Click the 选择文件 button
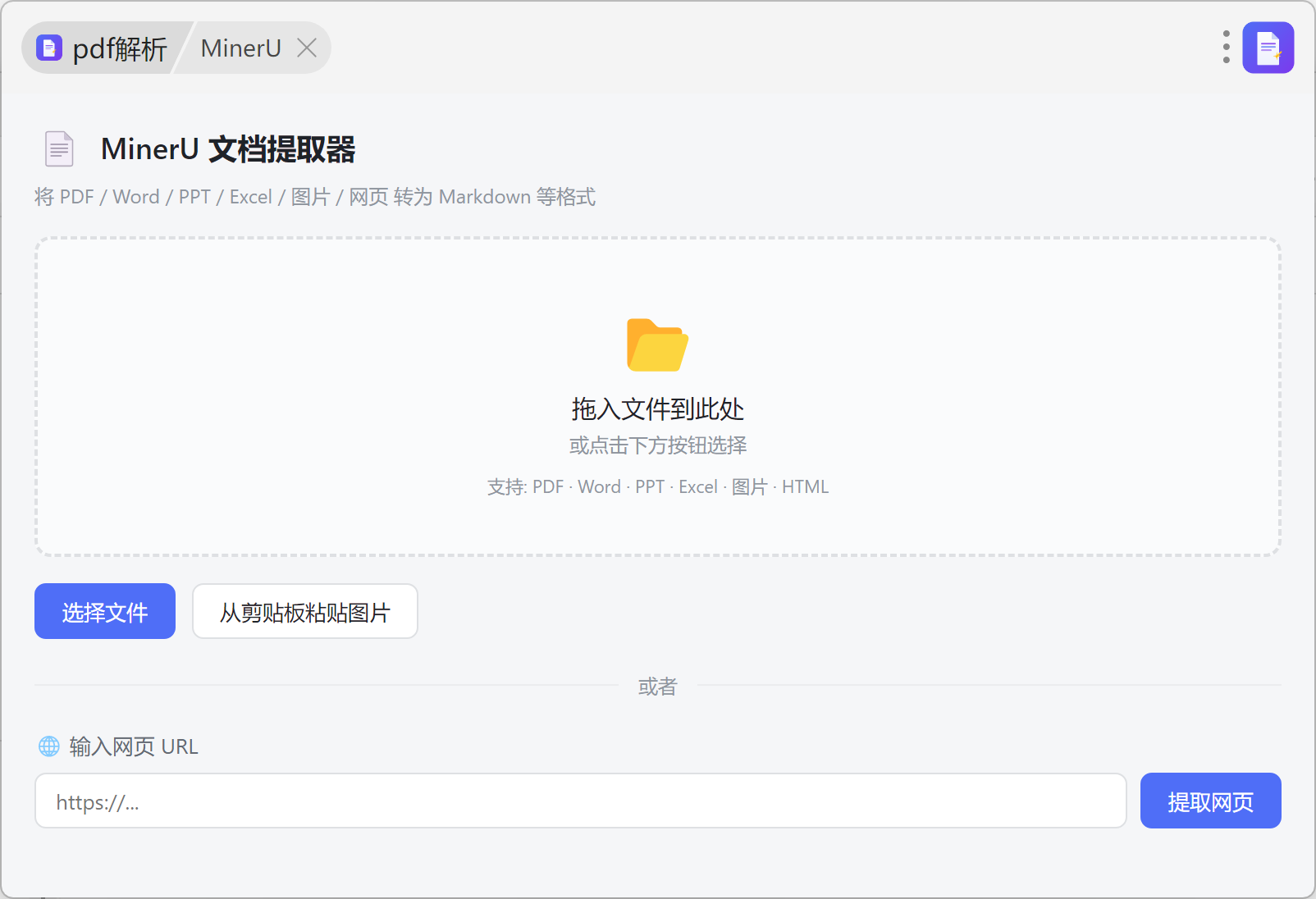 [x=105, y=611]
